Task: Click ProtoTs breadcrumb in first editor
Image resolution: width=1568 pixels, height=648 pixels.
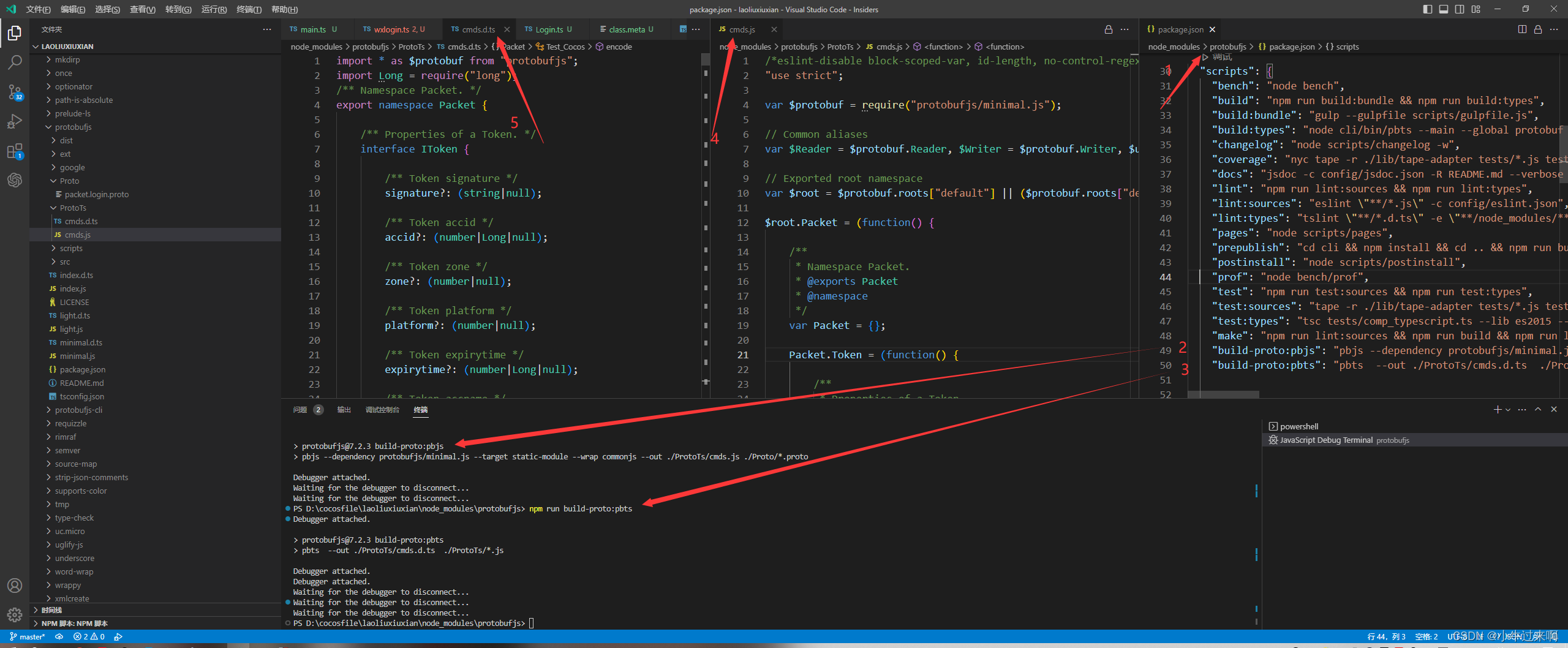Action: pyautogui.click(x=412, y=47)
